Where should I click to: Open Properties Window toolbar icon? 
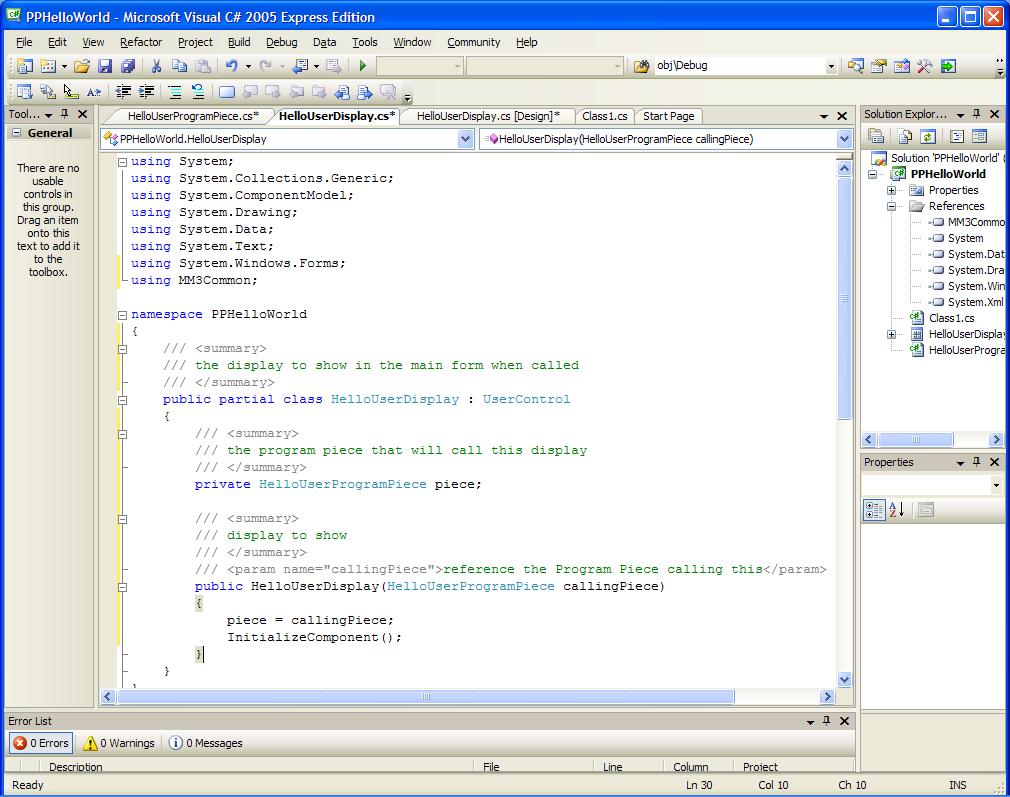(x=879, y=66)
